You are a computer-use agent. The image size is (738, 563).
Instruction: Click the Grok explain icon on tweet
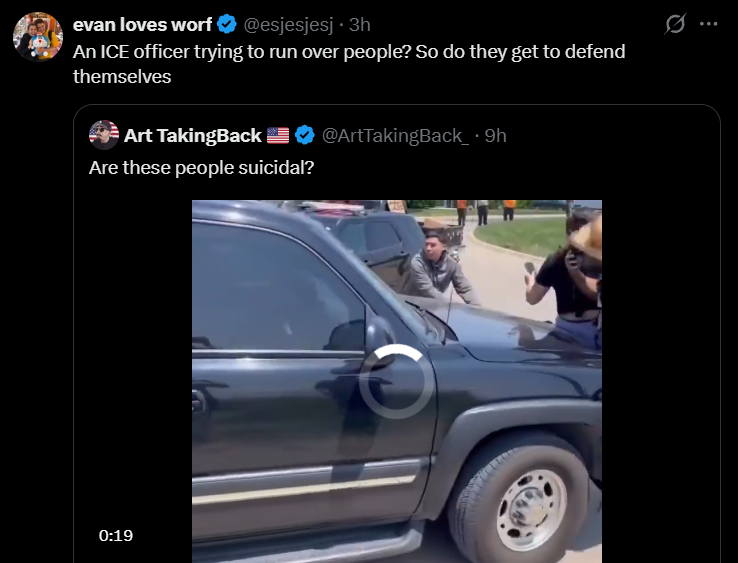pos(675,24)
